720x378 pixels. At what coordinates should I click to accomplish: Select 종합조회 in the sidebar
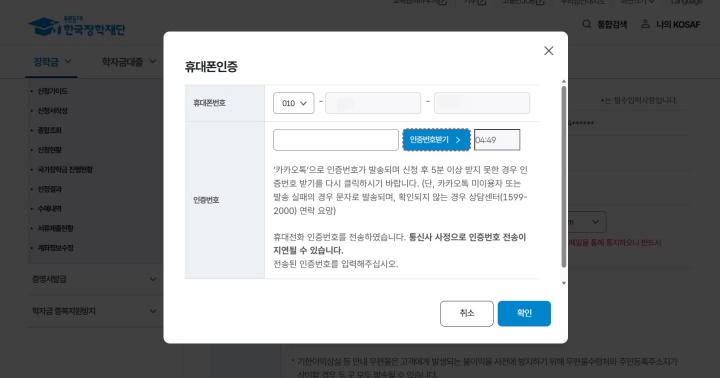click(49, 130)
